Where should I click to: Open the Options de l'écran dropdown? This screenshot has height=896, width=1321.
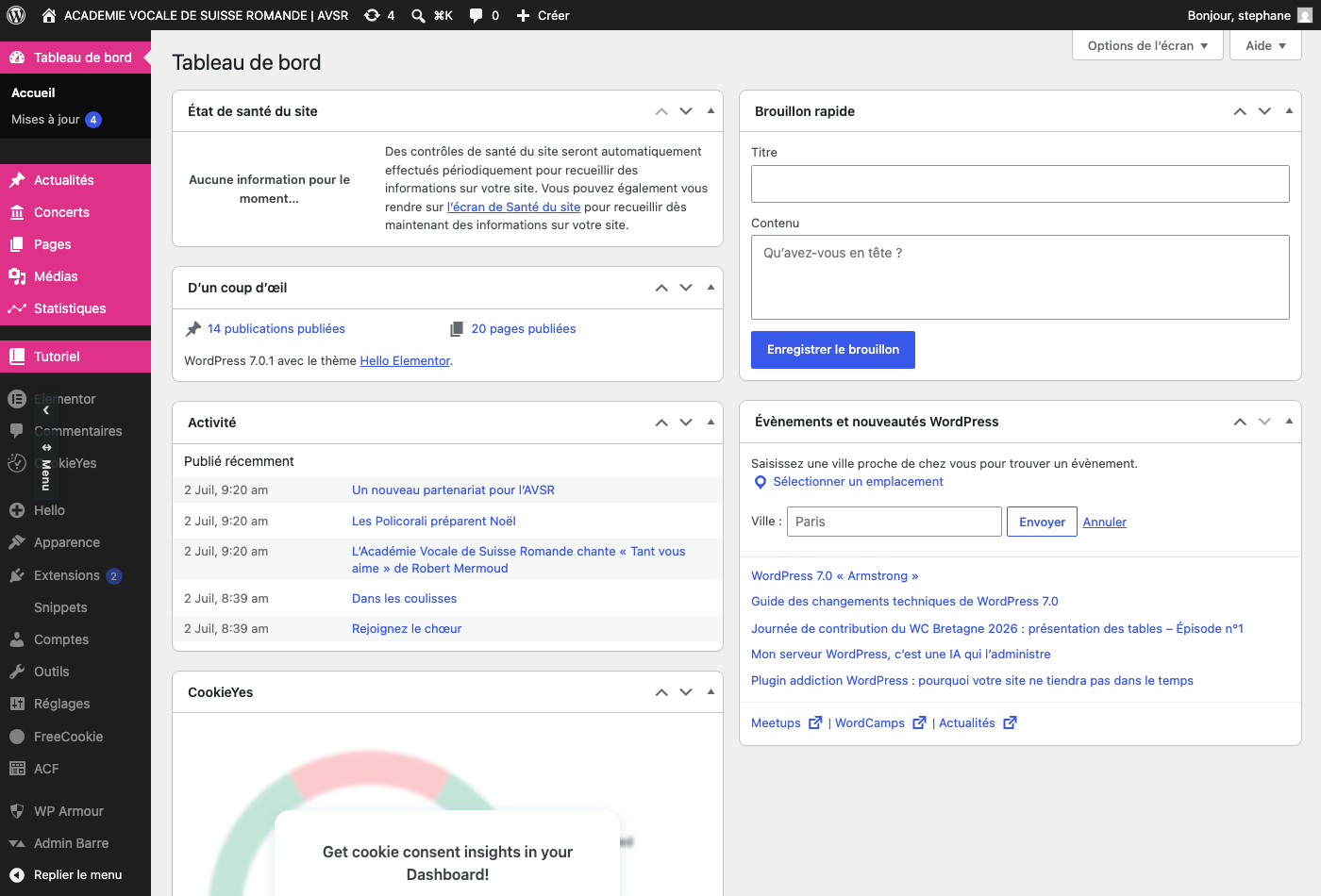pos(1147,45)
